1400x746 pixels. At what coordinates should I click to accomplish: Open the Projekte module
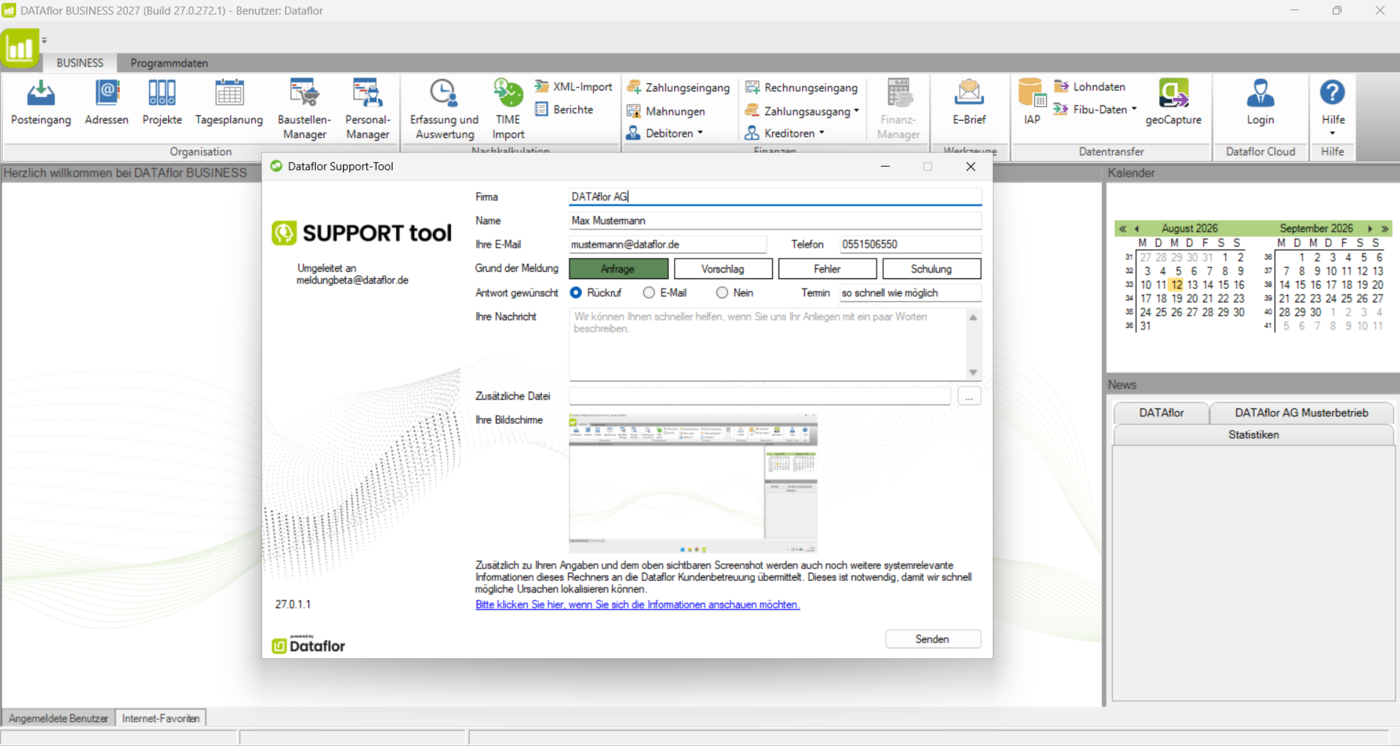[x=162, y=103]
